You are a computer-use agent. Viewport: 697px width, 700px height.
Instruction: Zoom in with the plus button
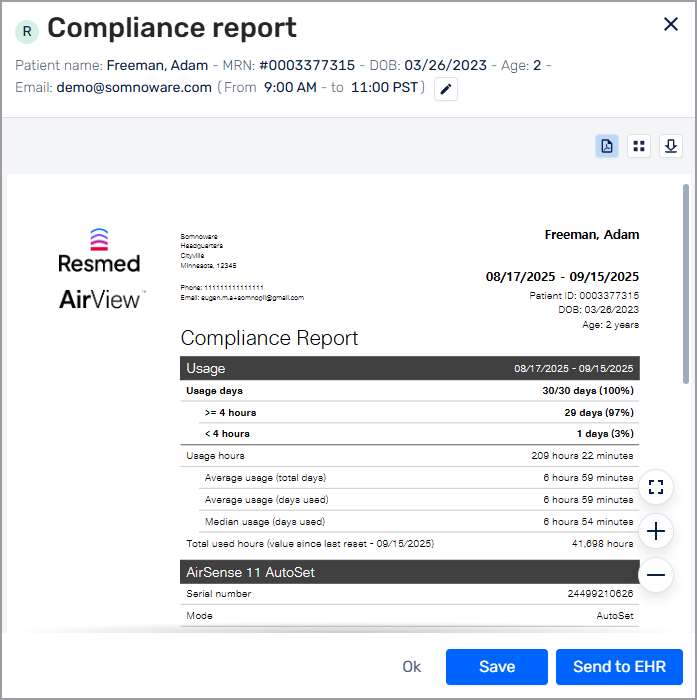pos(655,531)
